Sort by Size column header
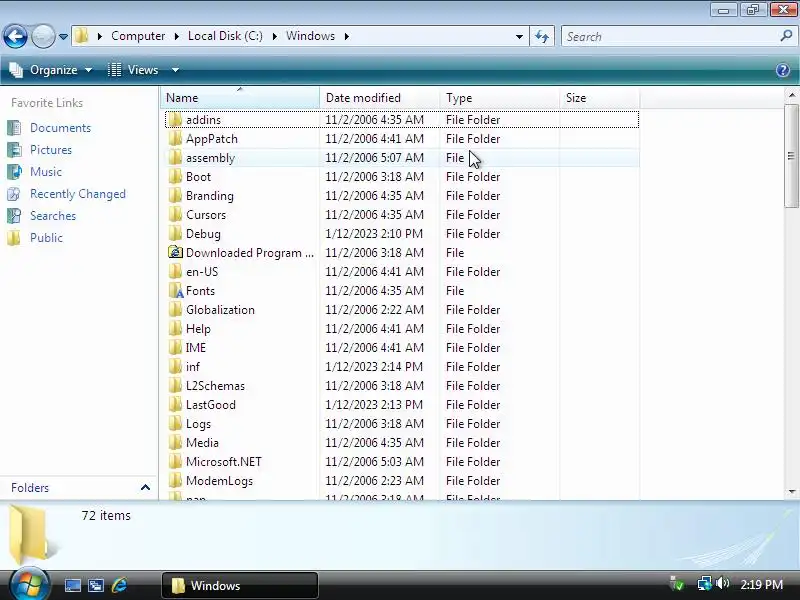Viewport: 800px width, 600px height. (599, 97)
